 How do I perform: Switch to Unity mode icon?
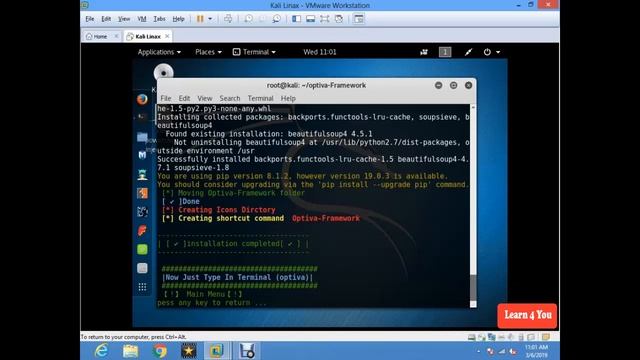tap(339, 19)
